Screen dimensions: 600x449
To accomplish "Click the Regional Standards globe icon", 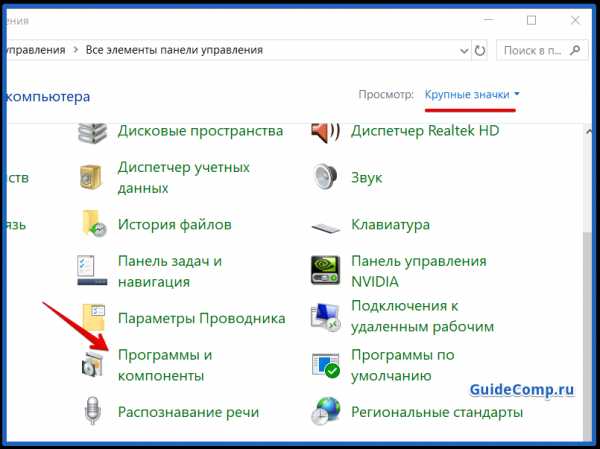I will pyautogui.click(x=326, y=411).
